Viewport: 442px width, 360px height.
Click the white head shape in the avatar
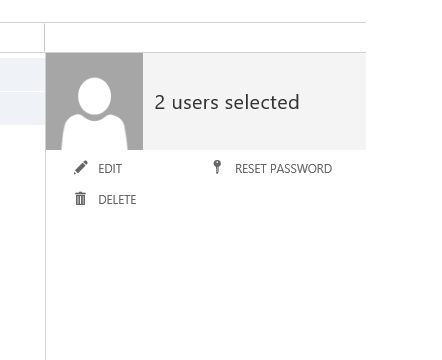[94, 96]
